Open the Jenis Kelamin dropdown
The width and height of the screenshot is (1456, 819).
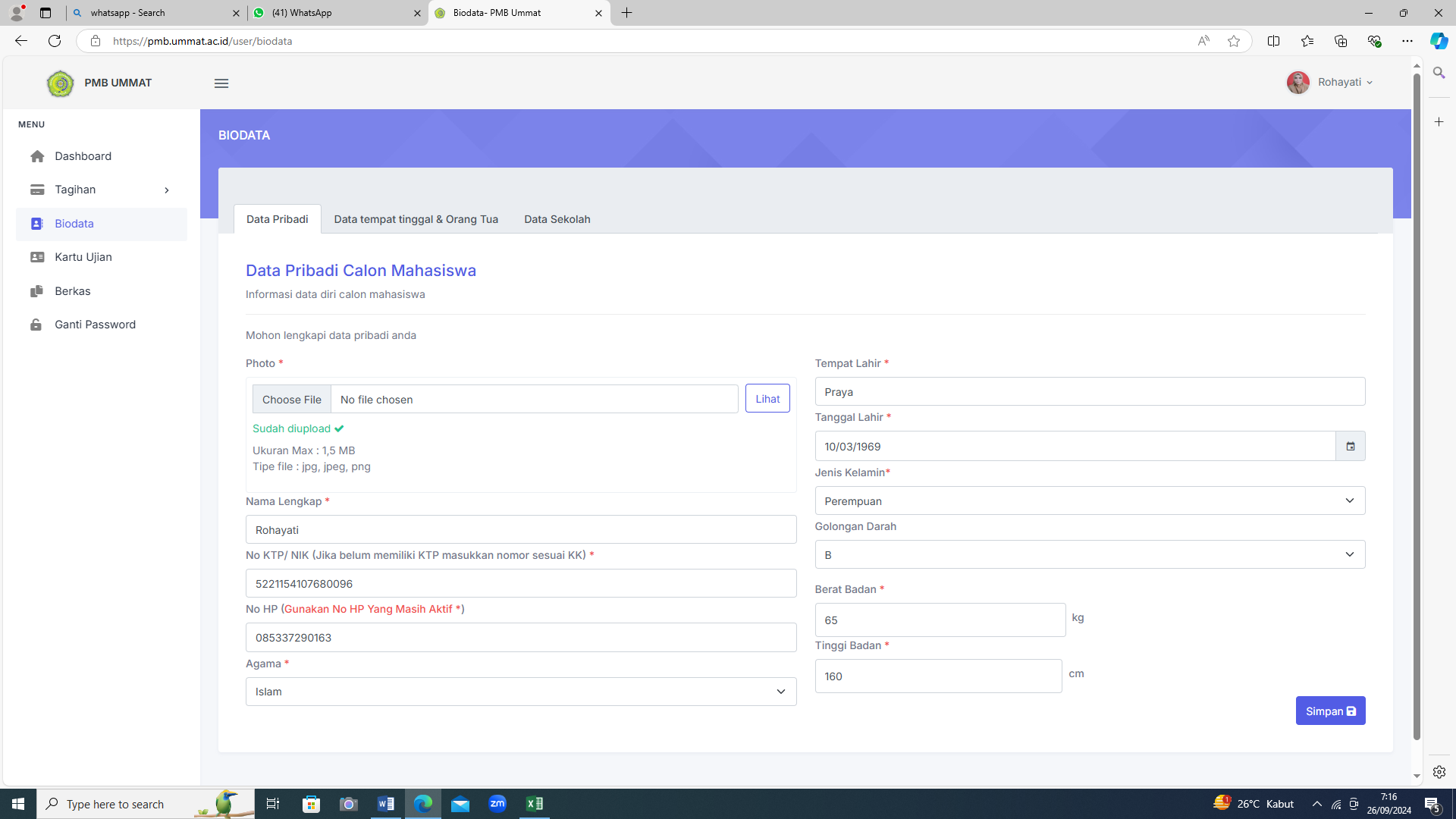(1090, 500)
